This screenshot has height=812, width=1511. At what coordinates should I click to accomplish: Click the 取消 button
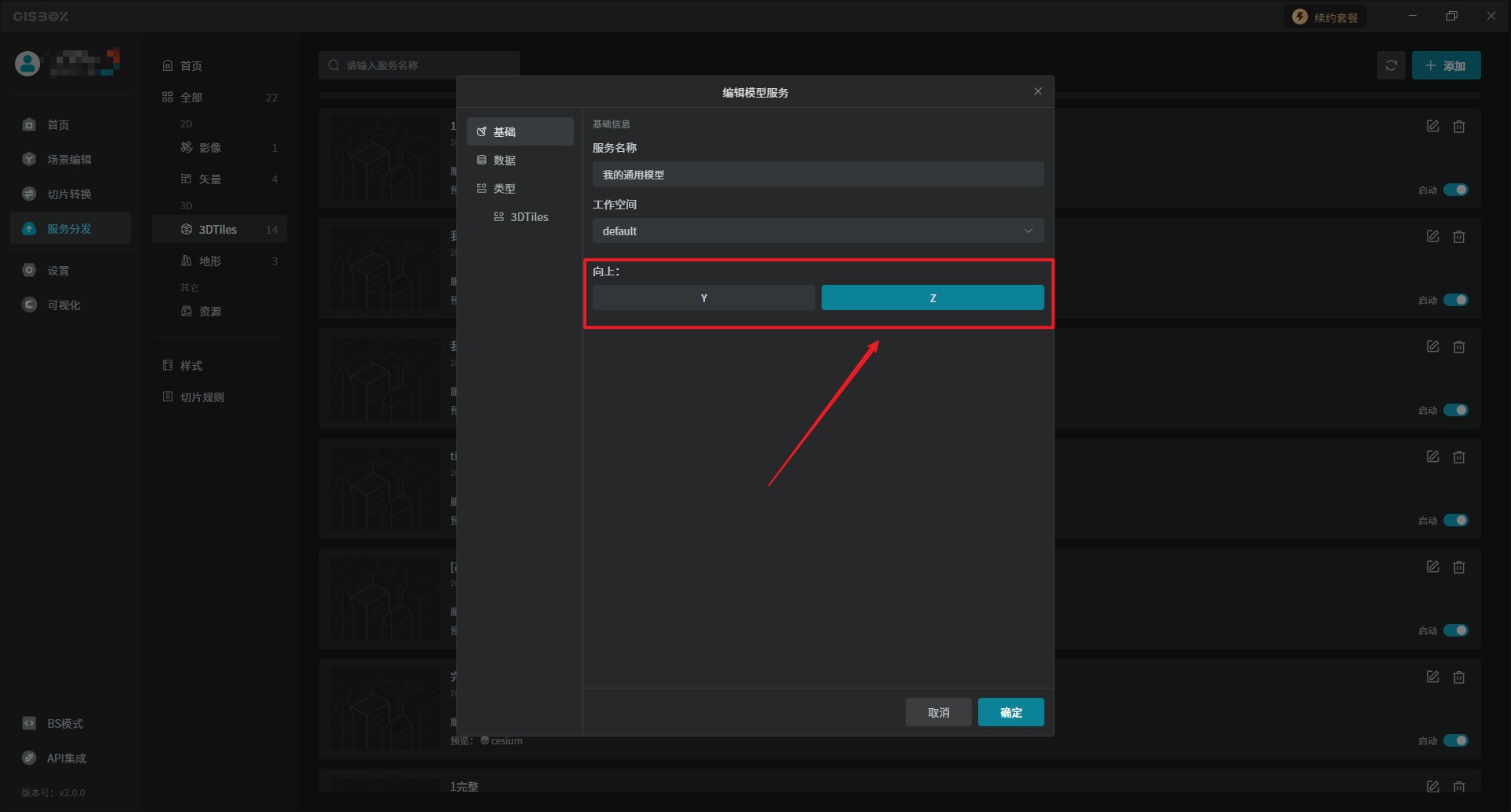tap(938, 713)
